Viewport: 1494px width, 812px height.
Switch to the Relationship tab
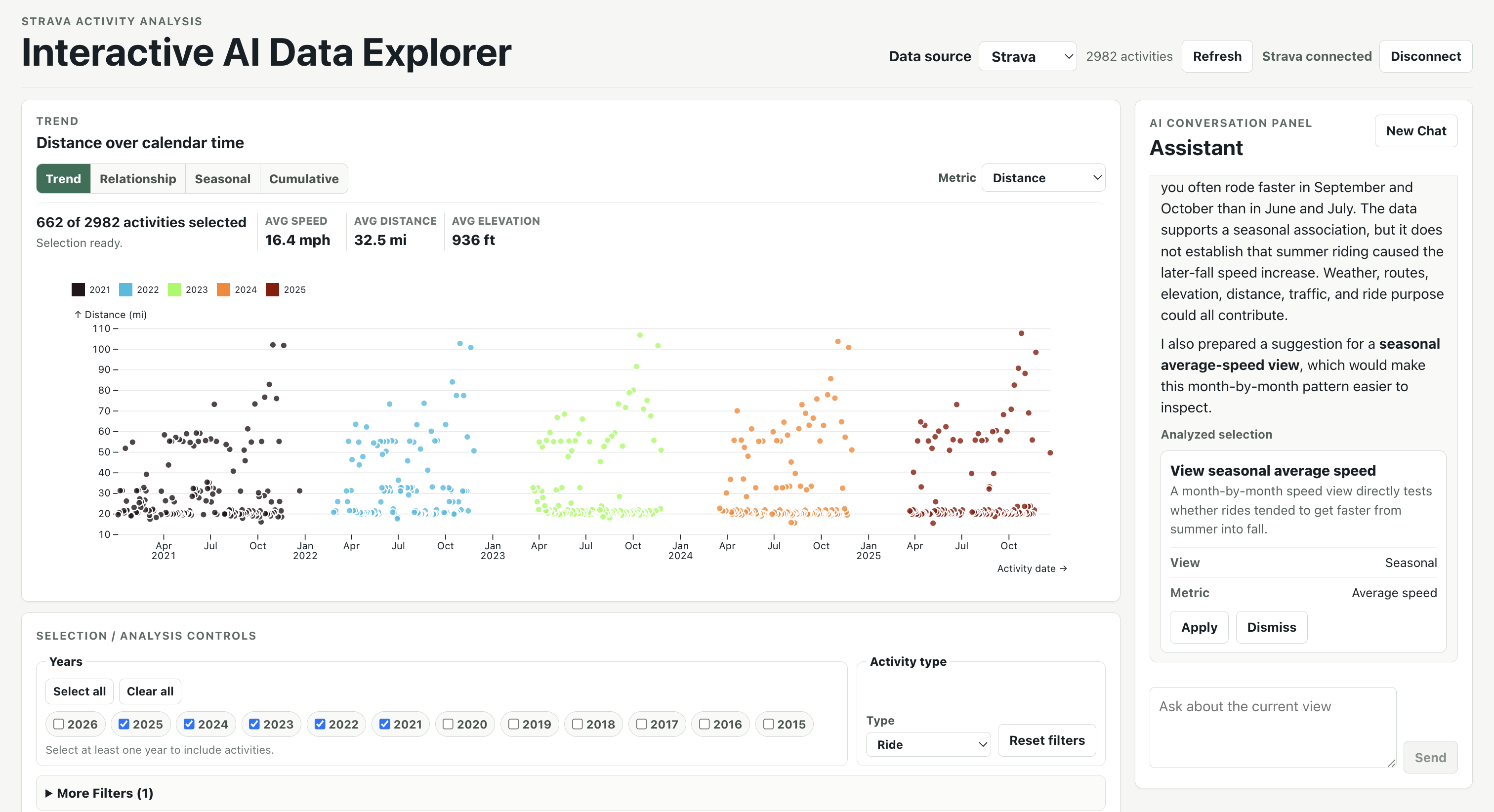[x=137, y=179]
